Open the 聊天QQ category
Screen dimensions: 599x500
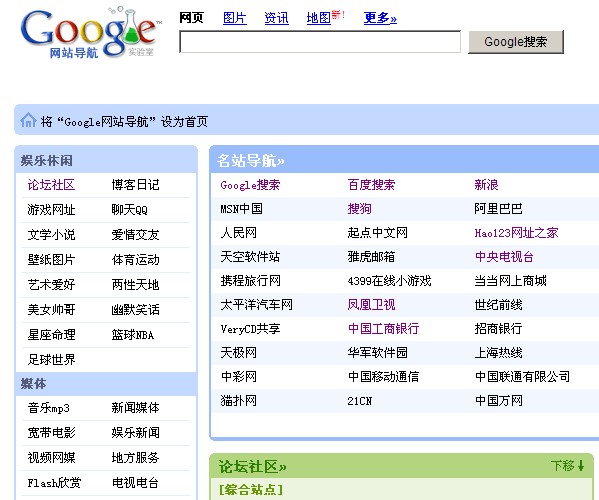[130, 210]
